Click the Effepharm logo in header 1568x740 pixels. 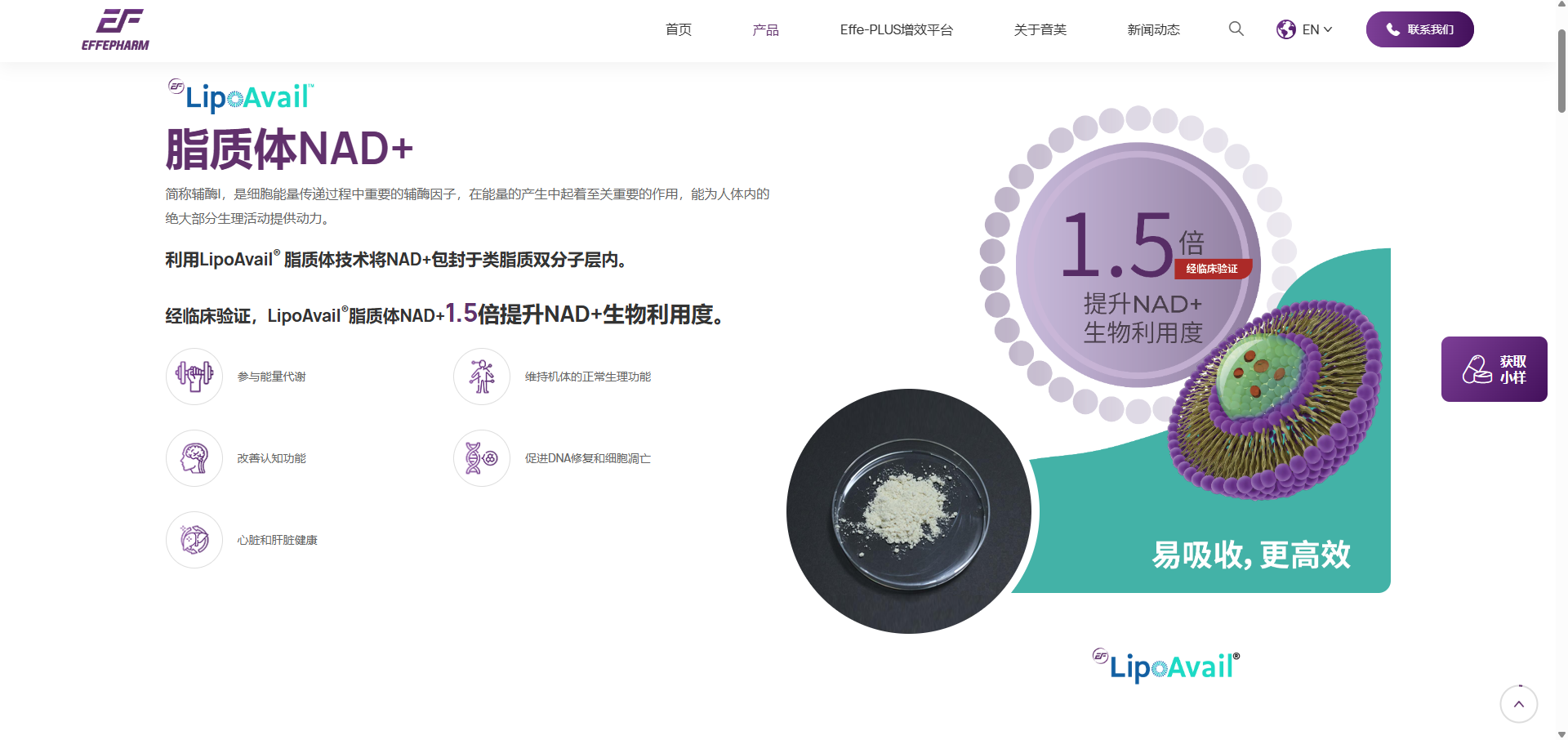pyautogui.click(x=115, y=30)
